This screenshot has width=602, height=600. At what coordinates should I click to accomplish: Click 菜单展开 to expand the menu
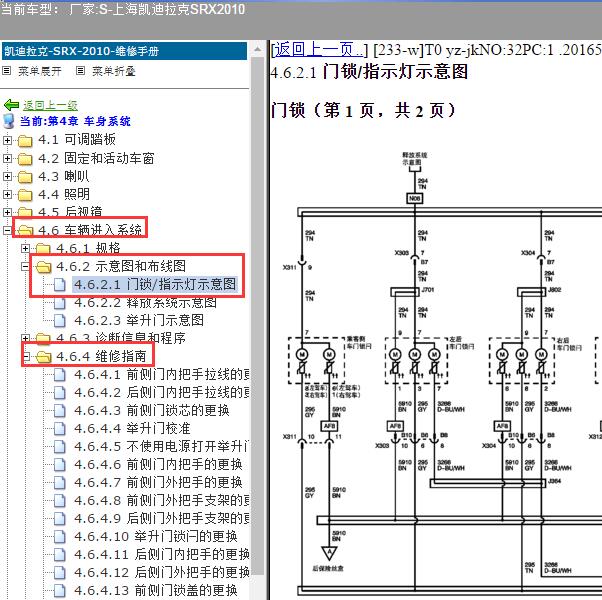(40, 71)
